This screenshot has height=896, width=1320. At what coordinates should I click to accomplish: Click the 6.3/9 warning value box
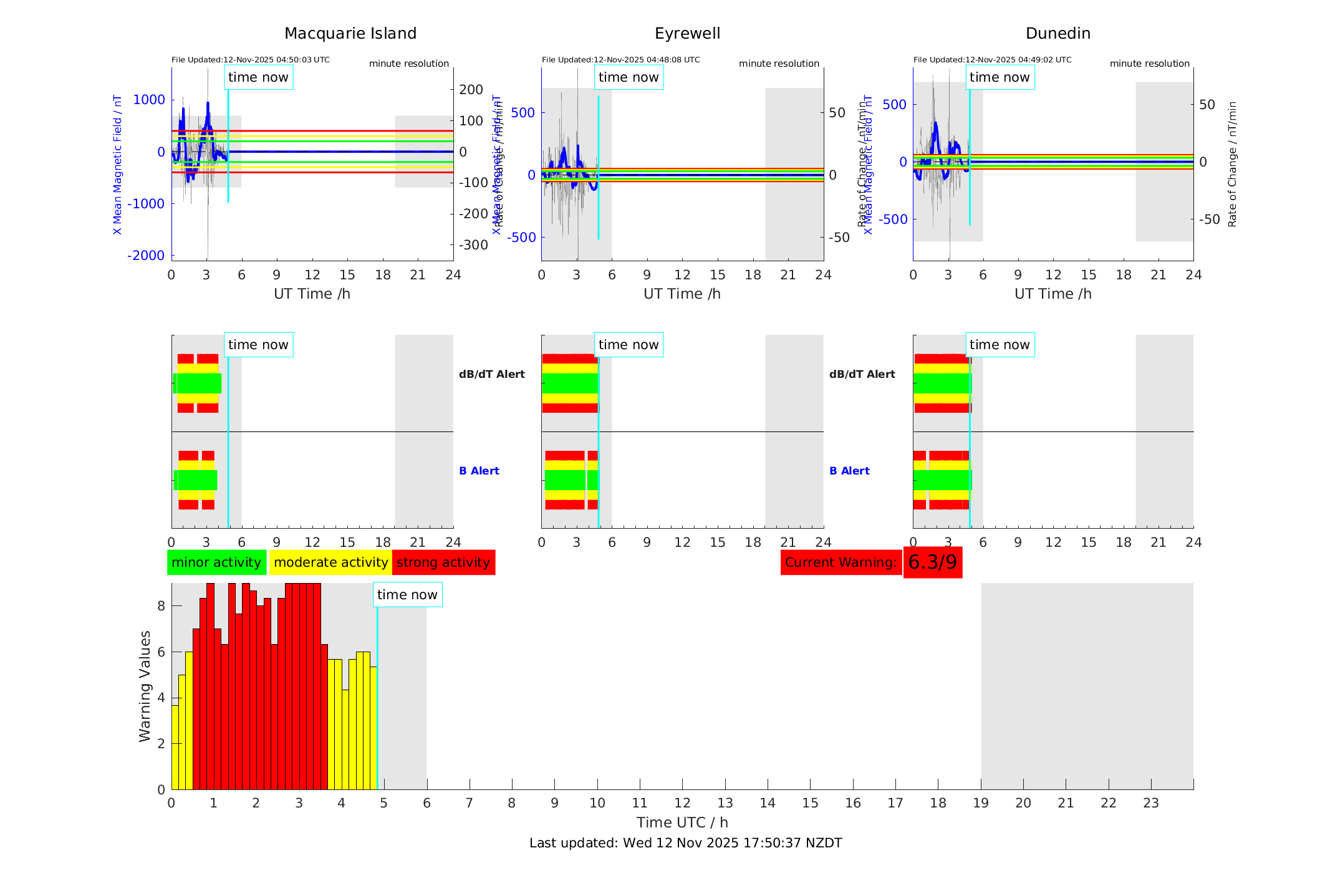[x=932, y=562]
